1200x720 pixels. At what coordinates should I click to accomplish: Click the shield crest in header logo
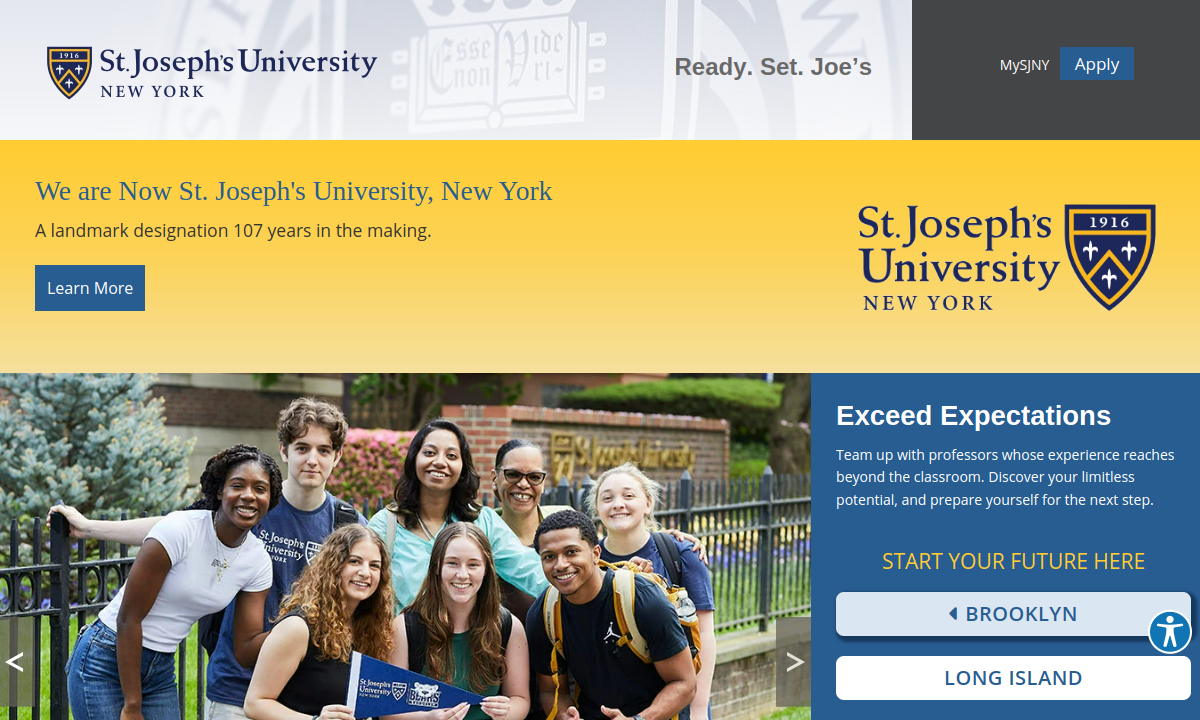pos(69,72)
